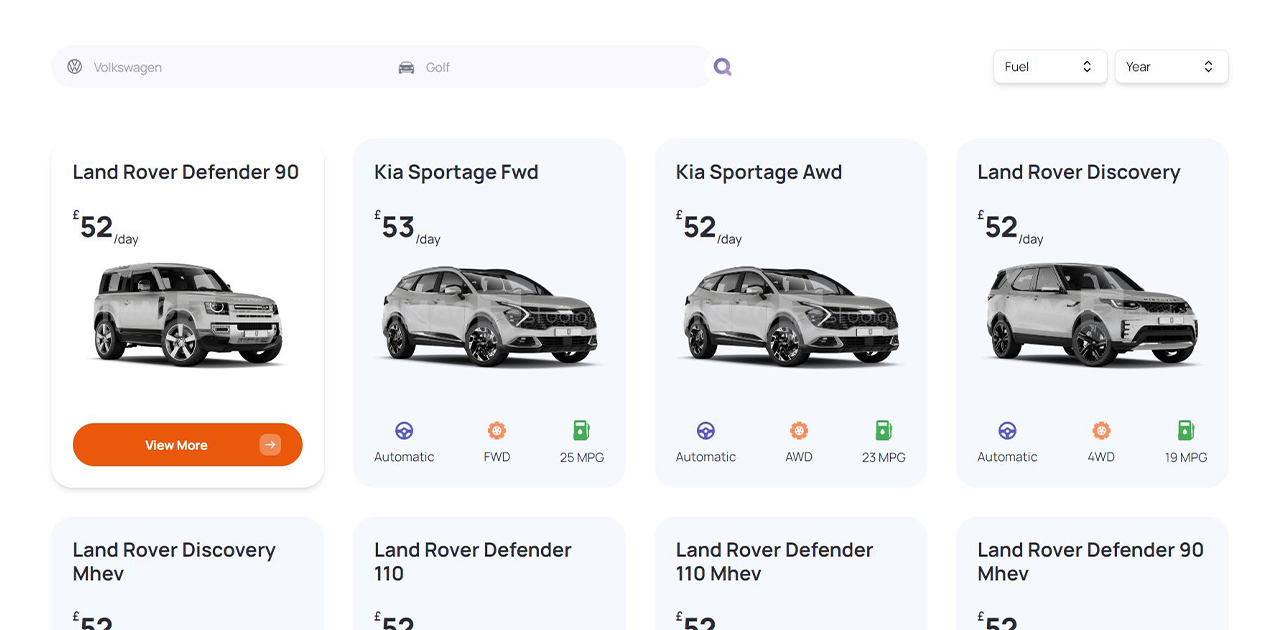Click the Volkswagen logo icon in search bar
Screen dimensions: 1280x630
(75, 67)
